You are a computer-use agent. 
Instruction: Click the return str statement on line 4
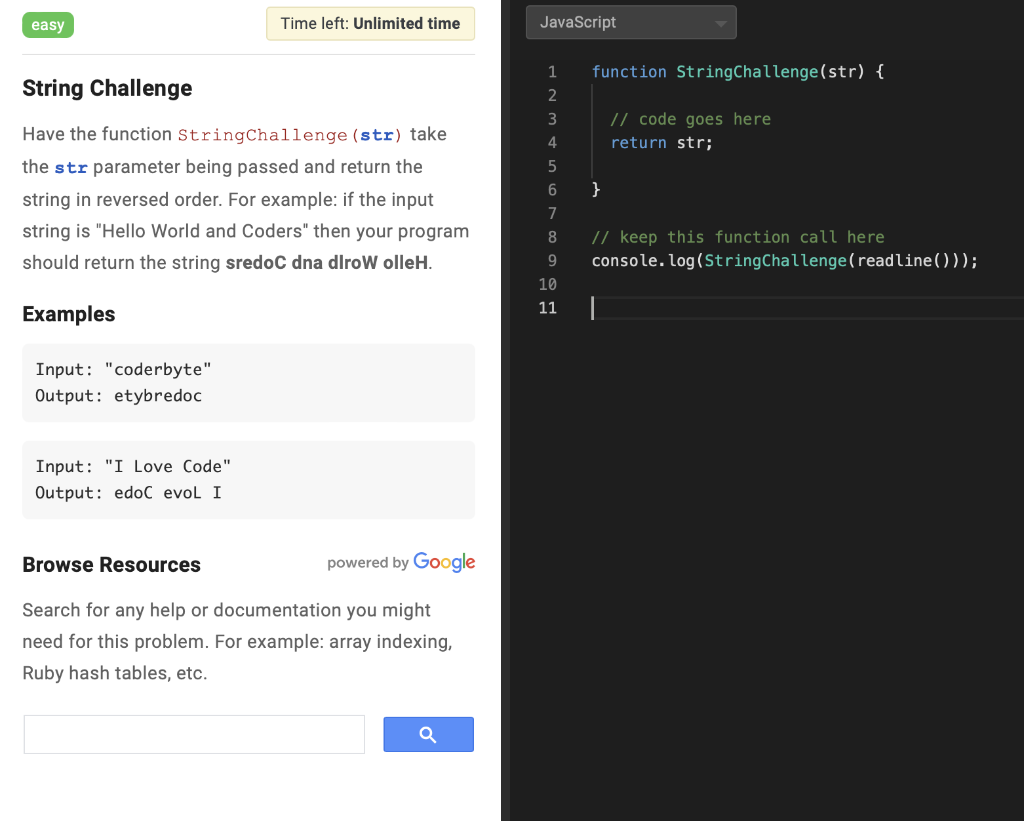coord(660,143)
